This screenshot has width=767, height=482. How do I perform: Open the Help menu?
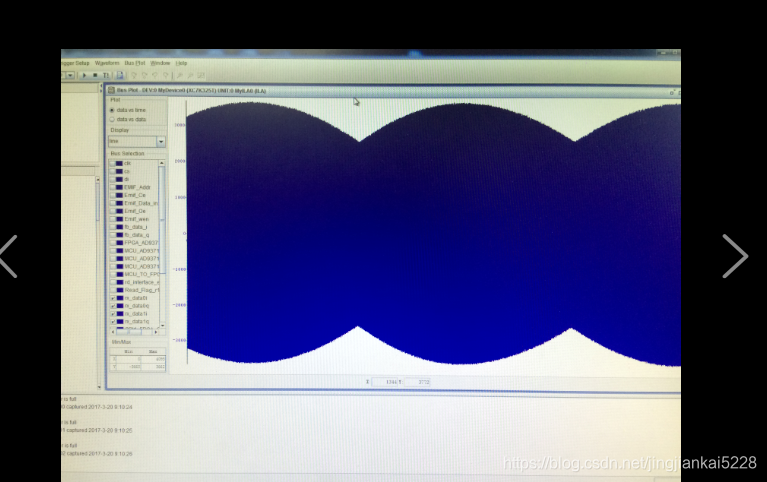[x=181, y=63]
